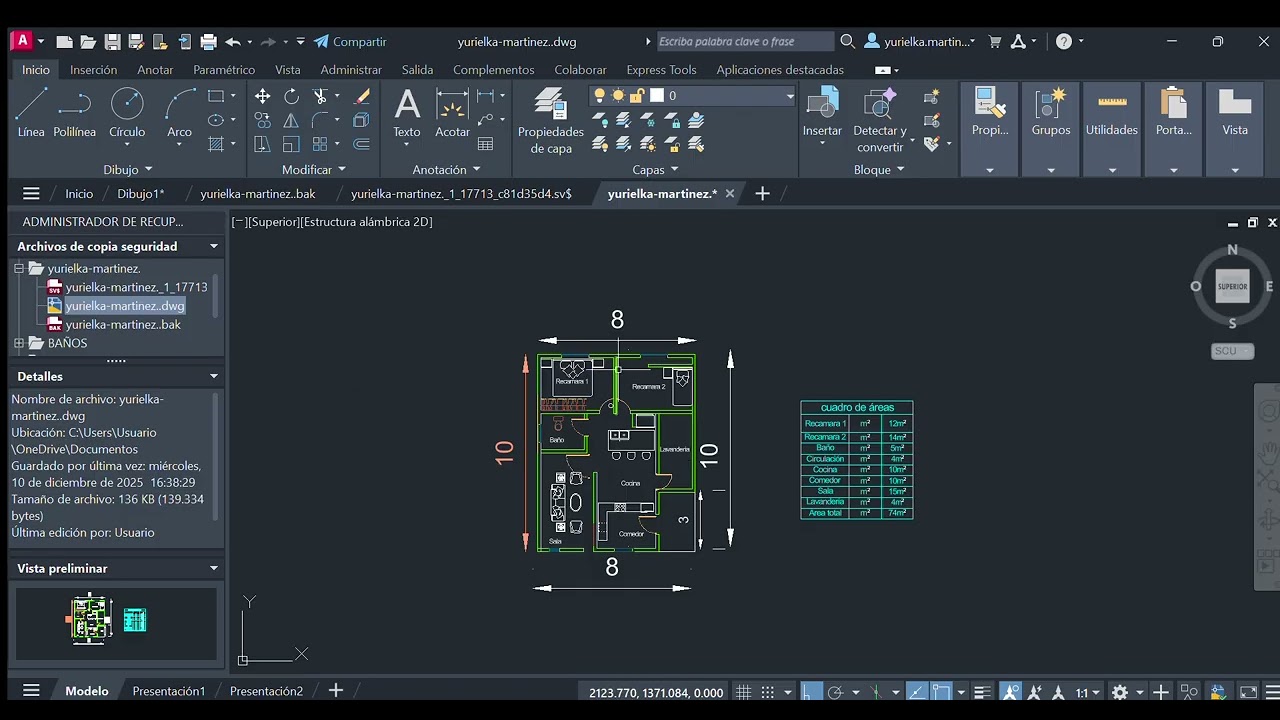This screenshot has width=1280, height=720.
Task: Expand the BAÑOS tree node
Action: point(19,343)
